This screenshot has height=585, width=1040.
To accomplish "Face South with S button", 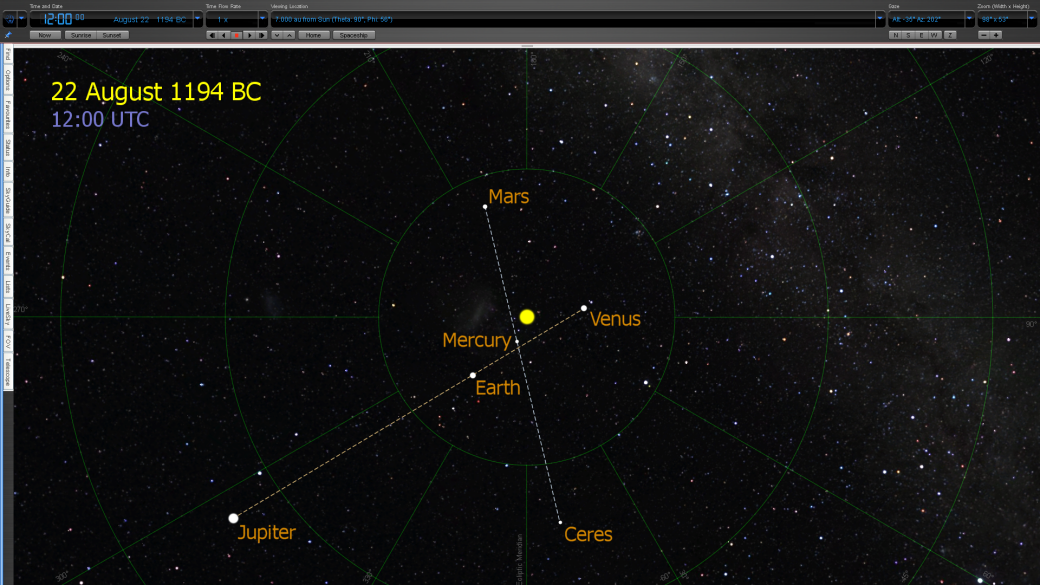I will click(x=909, y=35).
